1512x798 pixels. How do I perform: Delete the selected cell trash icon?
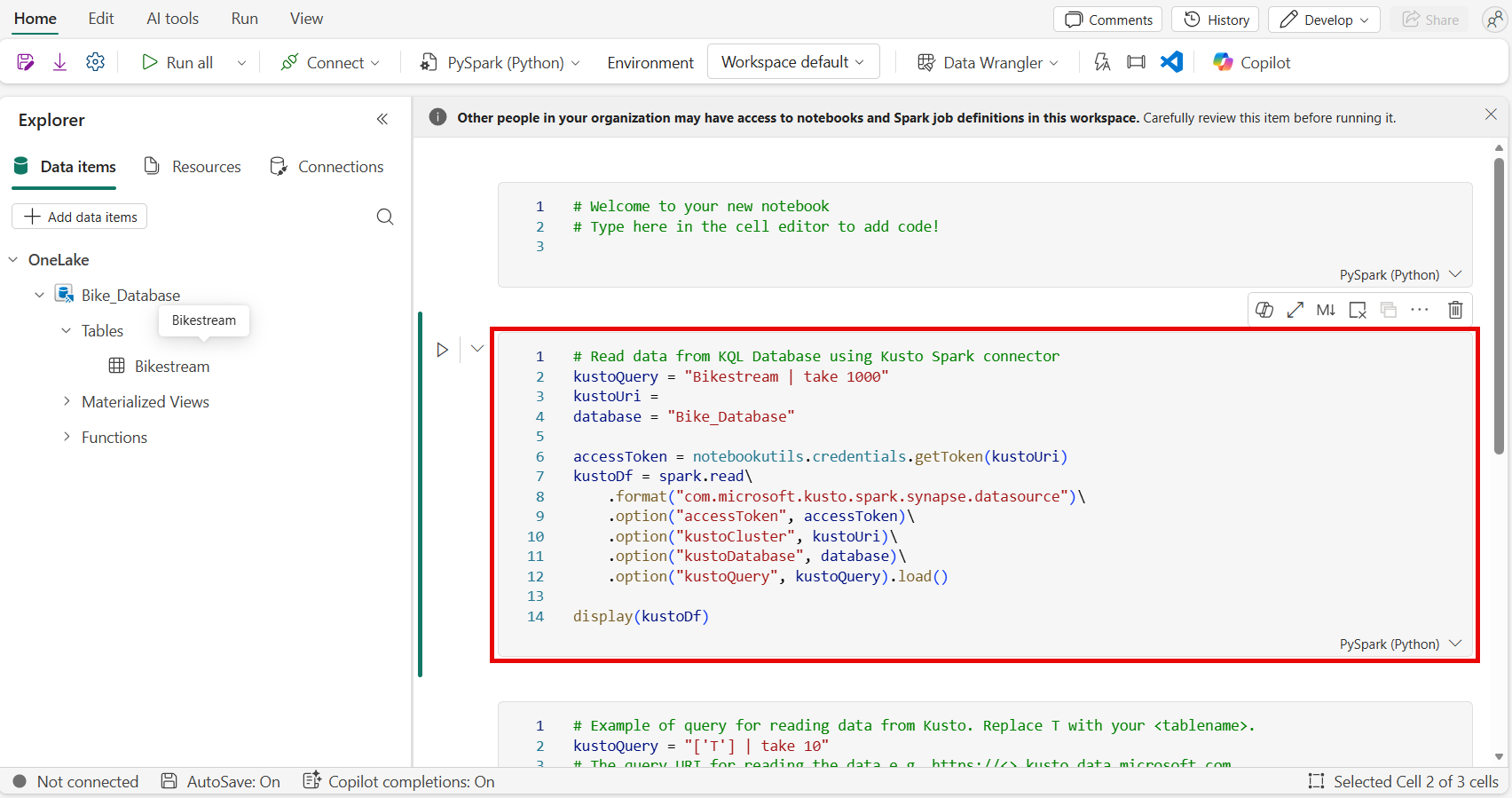pos(1455,310)
